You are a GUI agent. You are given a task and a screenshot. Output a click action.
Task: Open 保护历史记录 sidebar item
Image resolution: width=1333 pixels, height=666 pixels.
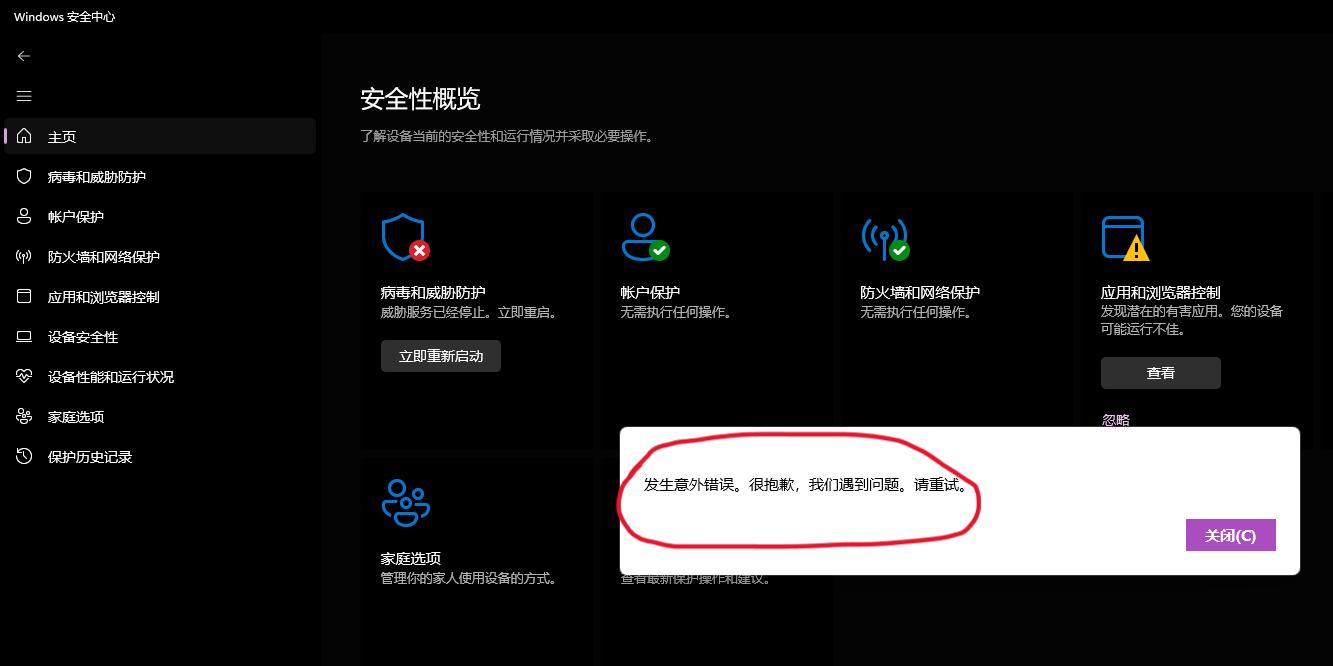[160, 456]
